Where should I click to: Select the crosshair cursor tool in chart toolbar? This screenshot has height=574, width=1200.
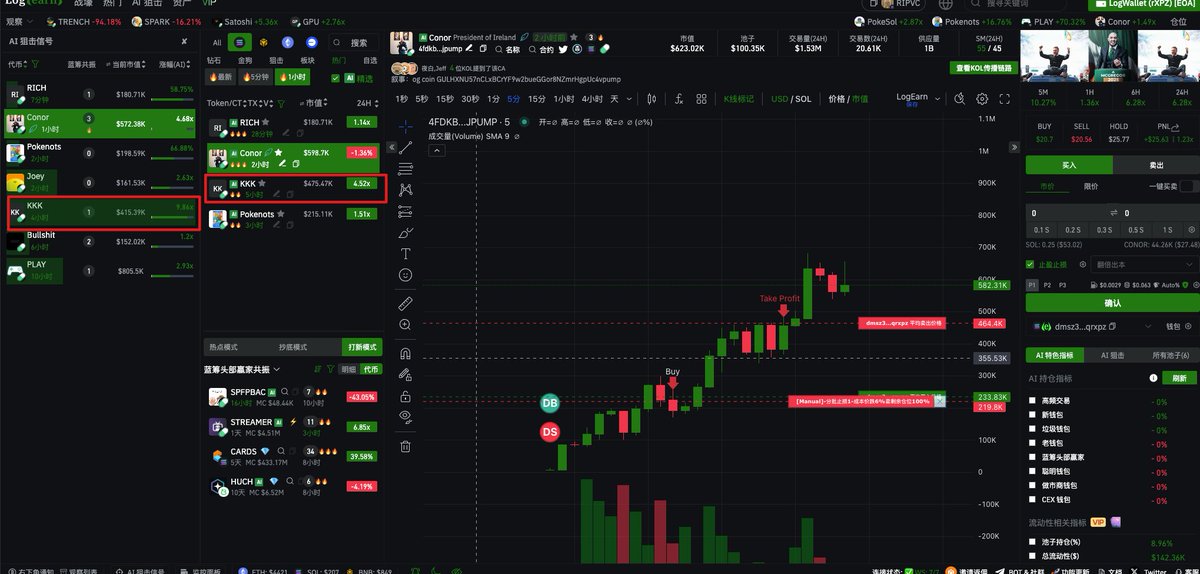pos(405,126)
